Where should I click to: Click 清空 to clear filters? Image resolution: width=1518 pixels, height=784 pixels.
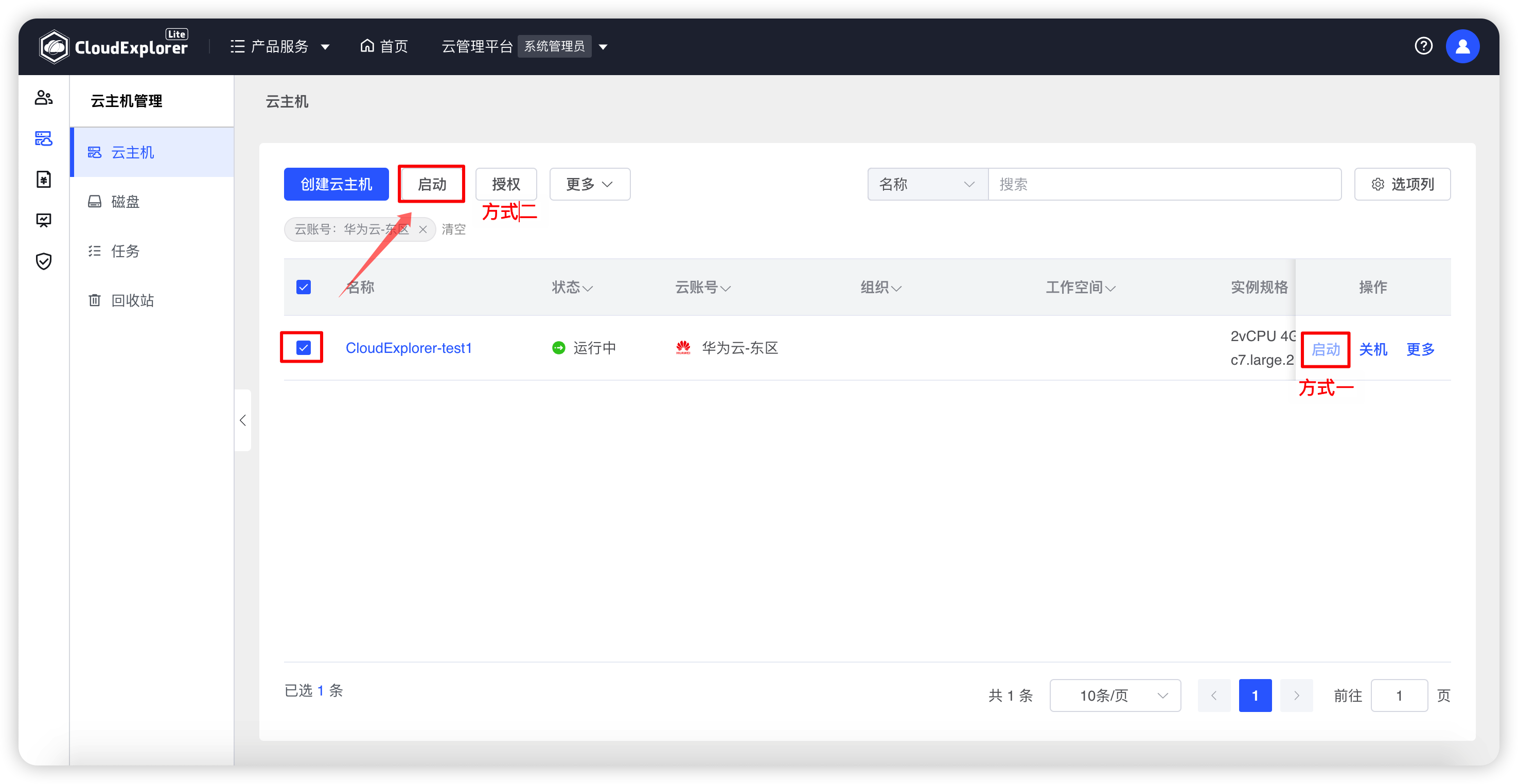click(454, 230)
